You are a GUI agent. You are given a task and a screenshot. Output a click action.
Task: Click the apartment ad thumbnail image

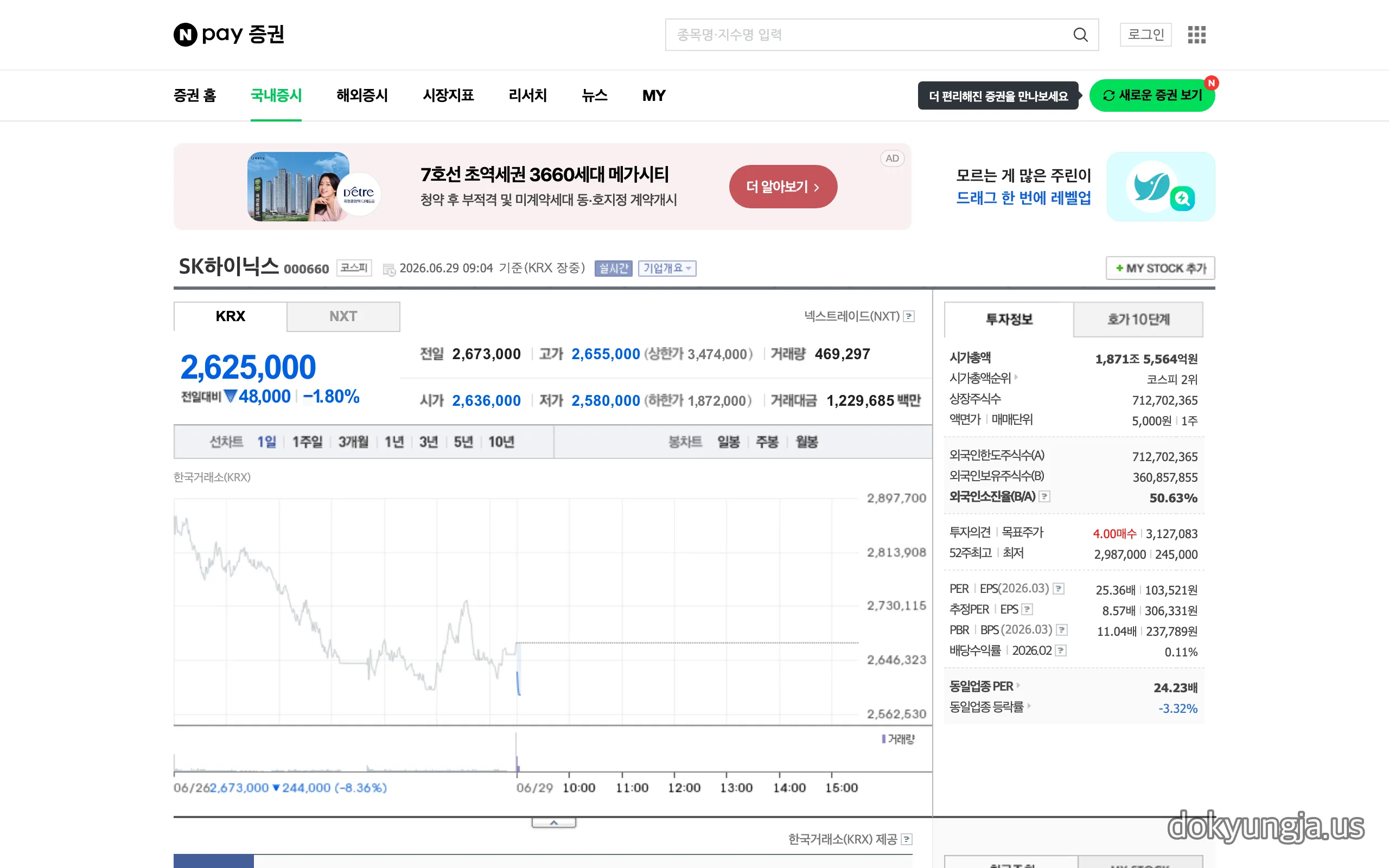pos(298,187)
